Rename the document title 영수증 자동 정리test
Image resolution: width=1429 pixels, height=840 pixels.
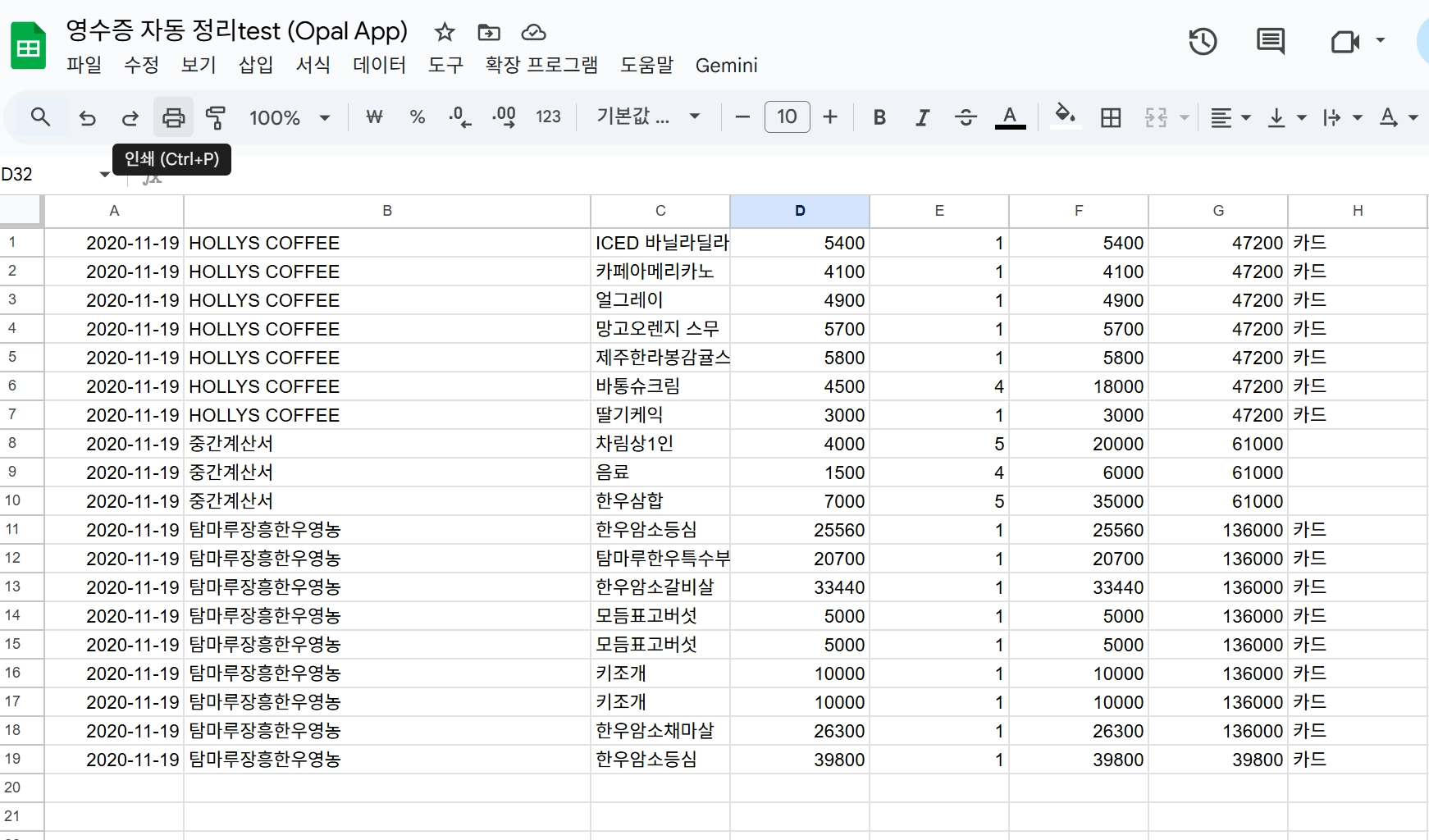click(x=237, y=31)
